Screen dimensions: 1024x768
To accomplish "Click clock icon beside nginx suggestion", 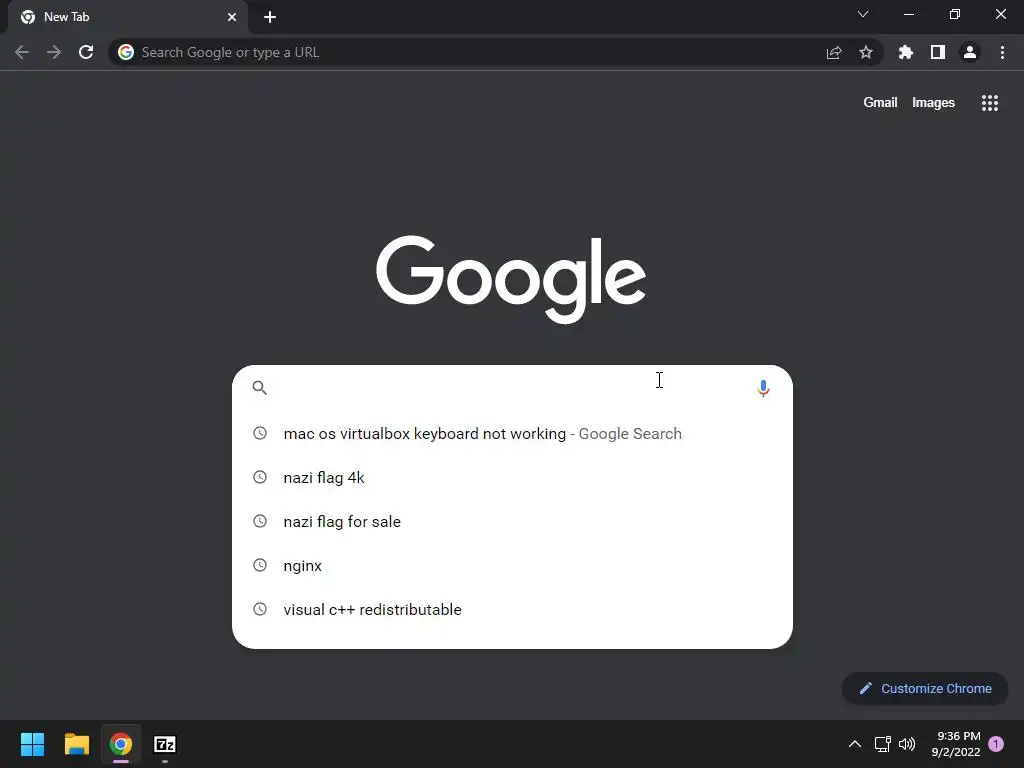I will tap(260, 565).
